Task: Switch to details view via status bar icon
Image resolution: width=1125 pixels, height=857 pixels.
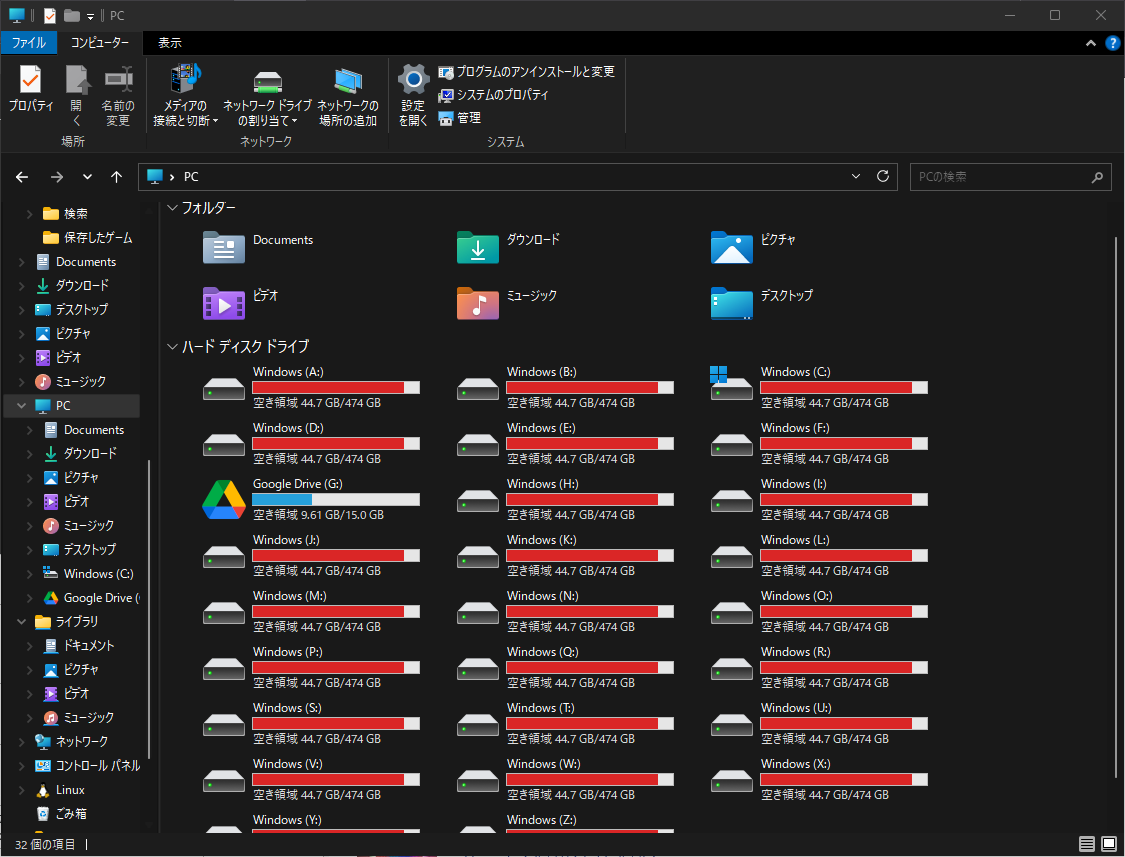Action: pyautogui.click(x=1086, y=843)
